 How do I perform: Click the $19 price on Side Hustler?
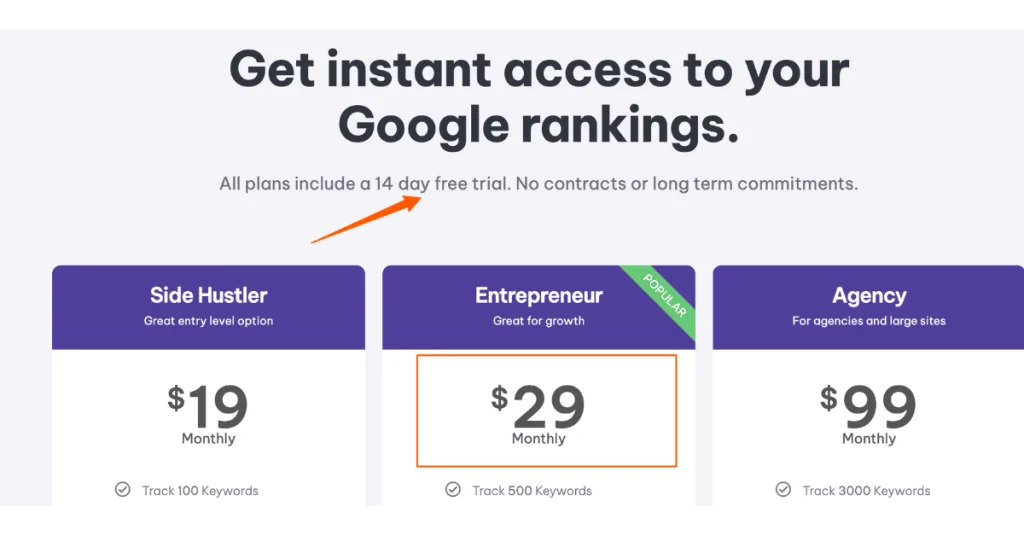click(x=208, y=405)
